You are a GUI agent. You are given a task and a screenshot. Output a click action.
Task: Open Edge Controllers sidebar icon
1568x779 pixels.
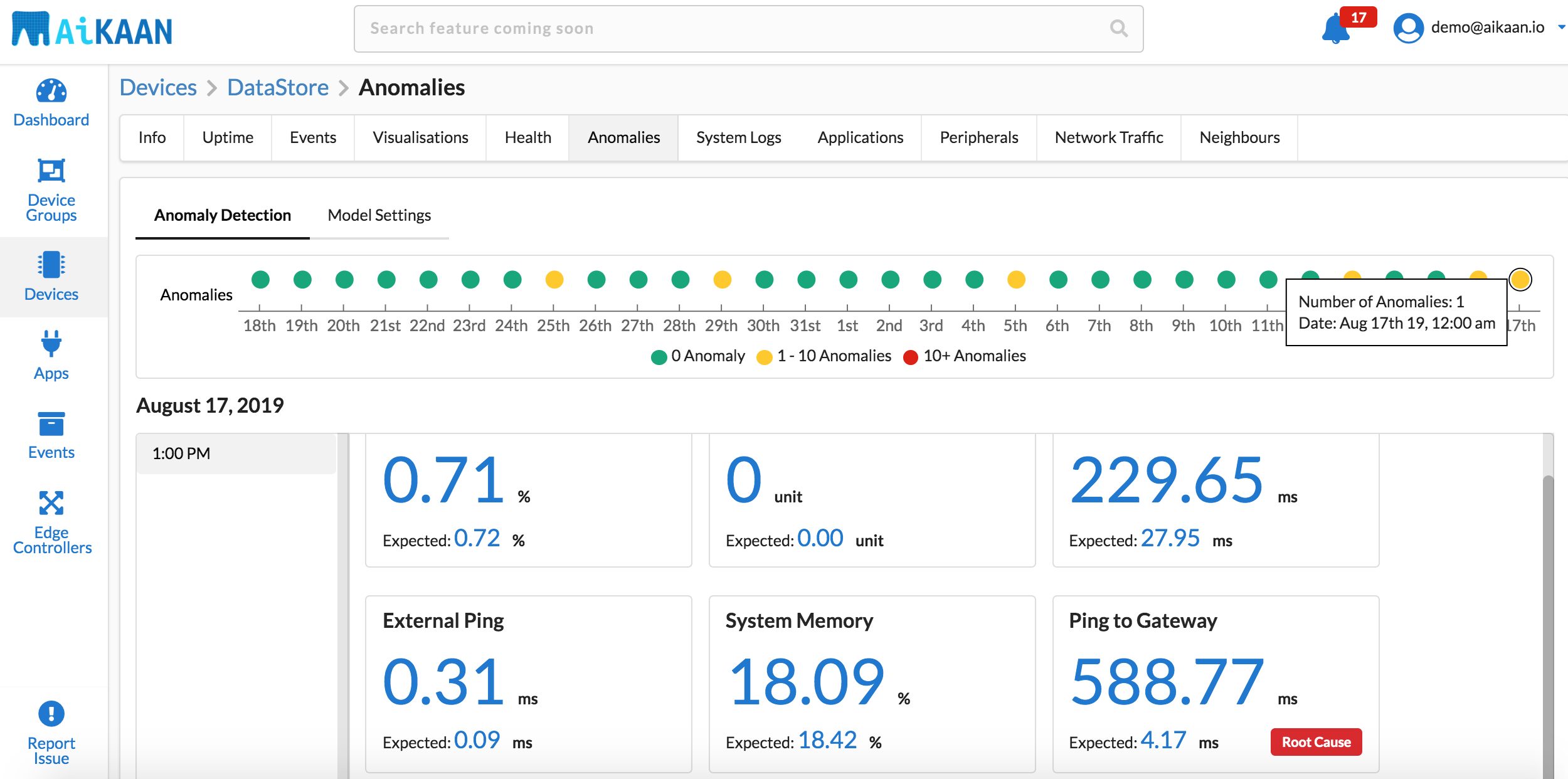51,503
